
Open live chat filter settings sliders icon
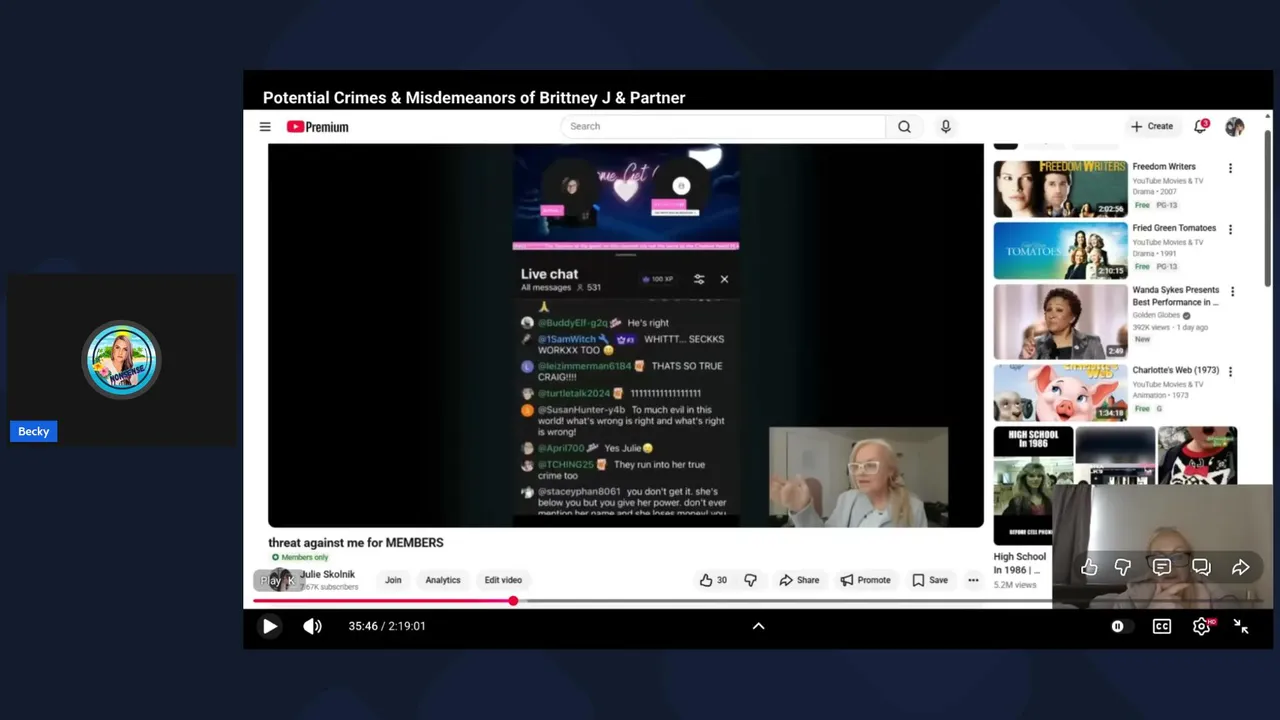(x=699, y=279)
